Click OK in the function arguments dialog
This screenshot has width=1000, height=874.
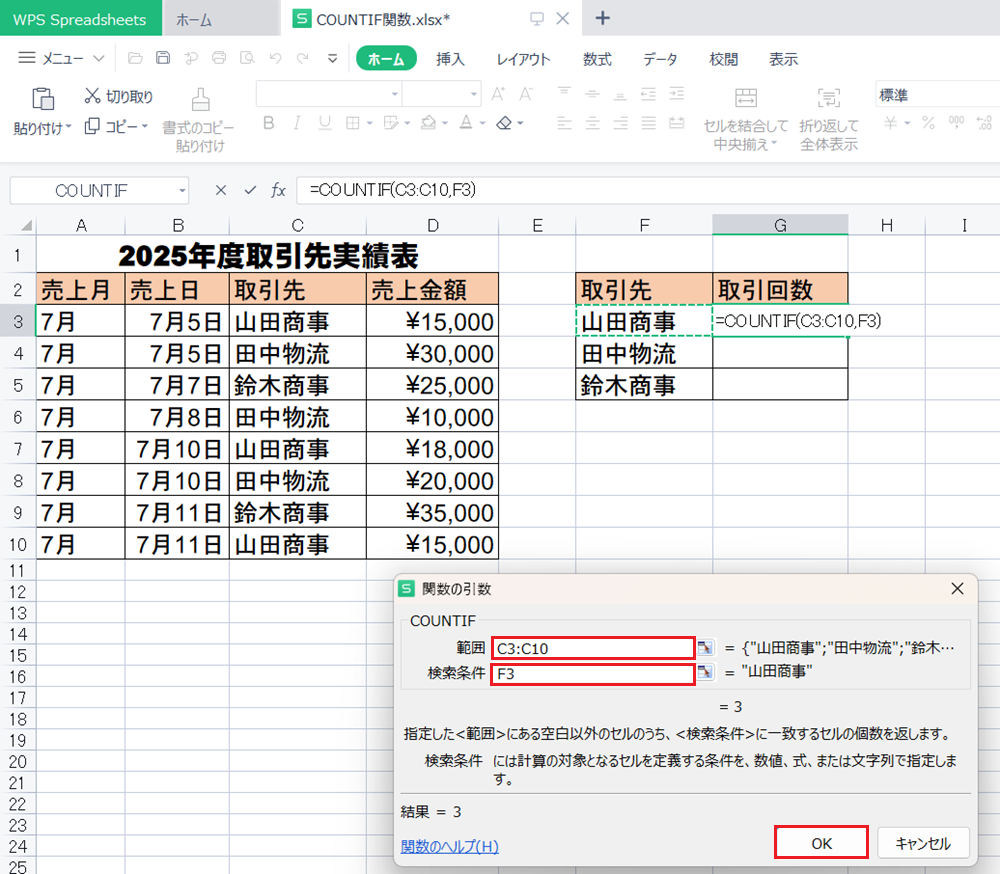[821, 843]
